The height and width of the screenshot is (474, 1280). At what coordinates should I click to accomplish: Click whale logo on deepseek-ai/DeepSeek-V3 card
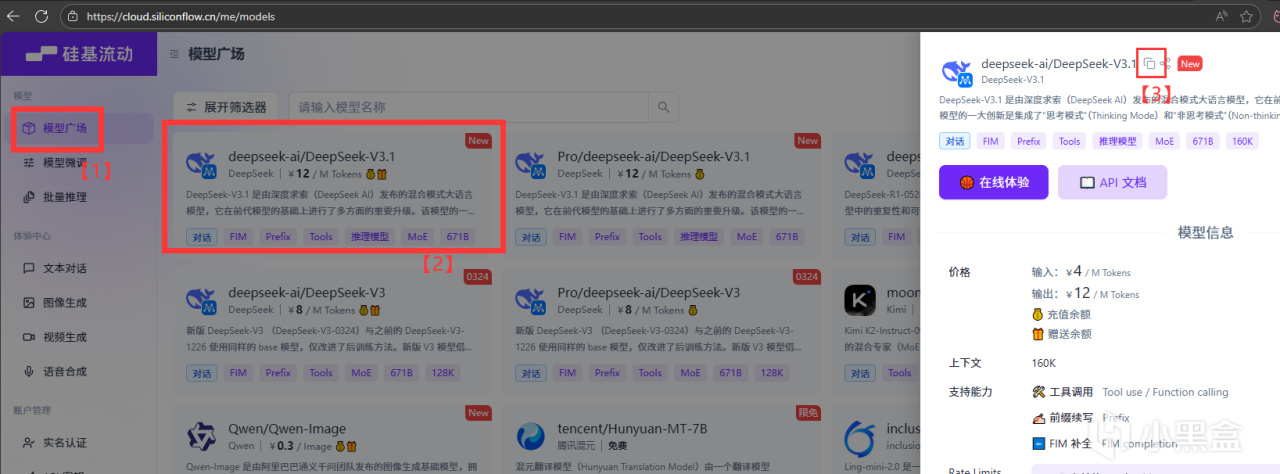click(x=202, y=301)
